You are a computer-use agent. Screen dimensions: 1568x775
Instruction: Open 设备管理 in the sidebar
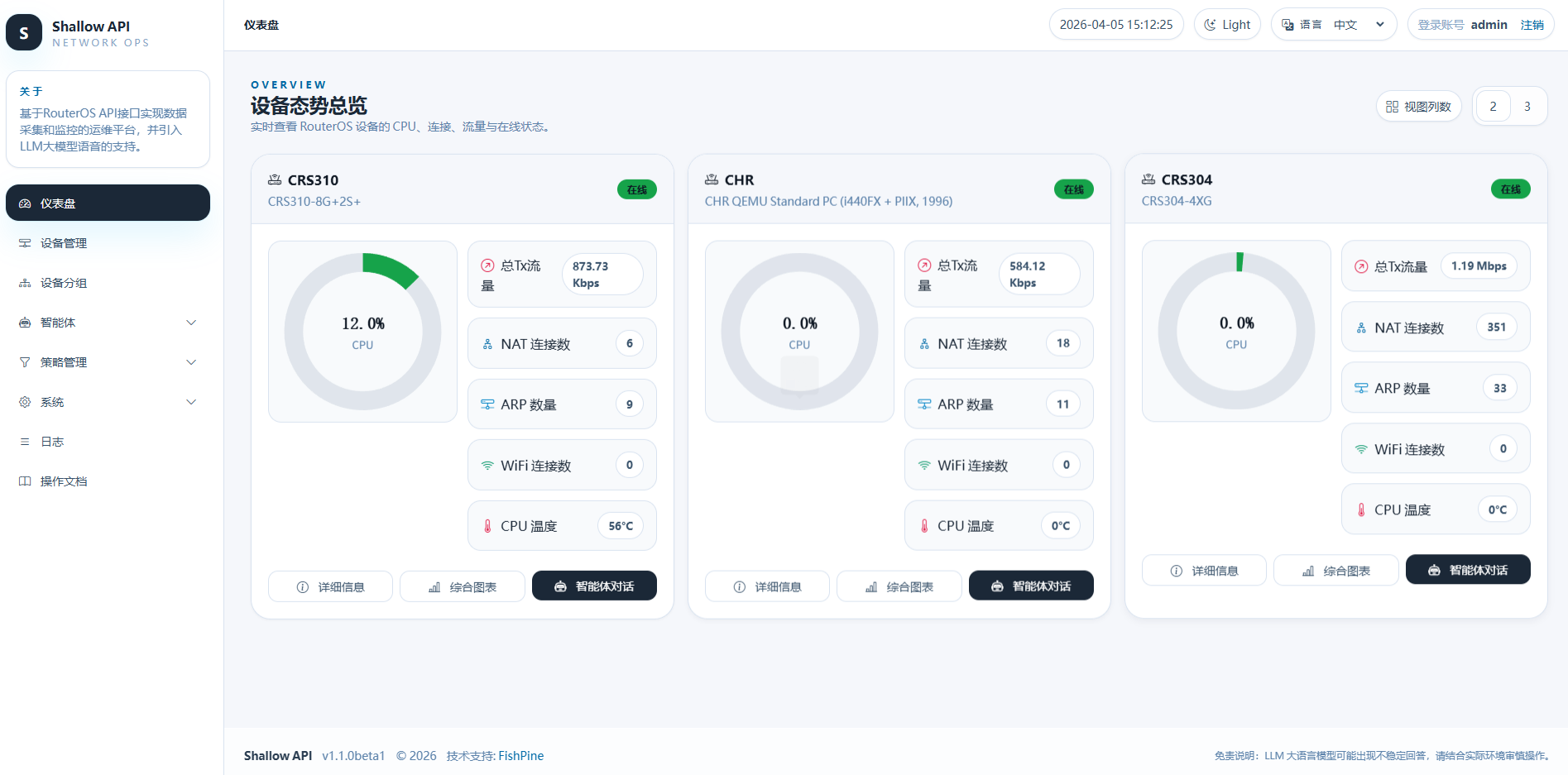[x=64, y=243]
